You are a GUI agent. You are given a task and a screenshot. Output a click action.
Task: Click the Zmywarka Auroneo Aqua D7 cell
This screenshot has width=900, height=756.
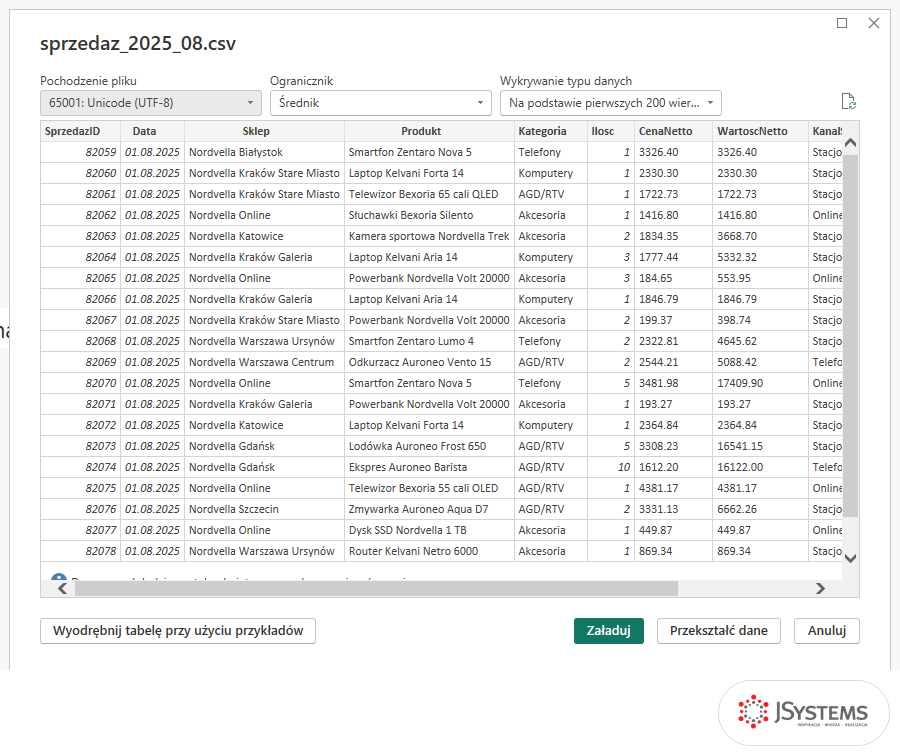[x=429, y=509]
